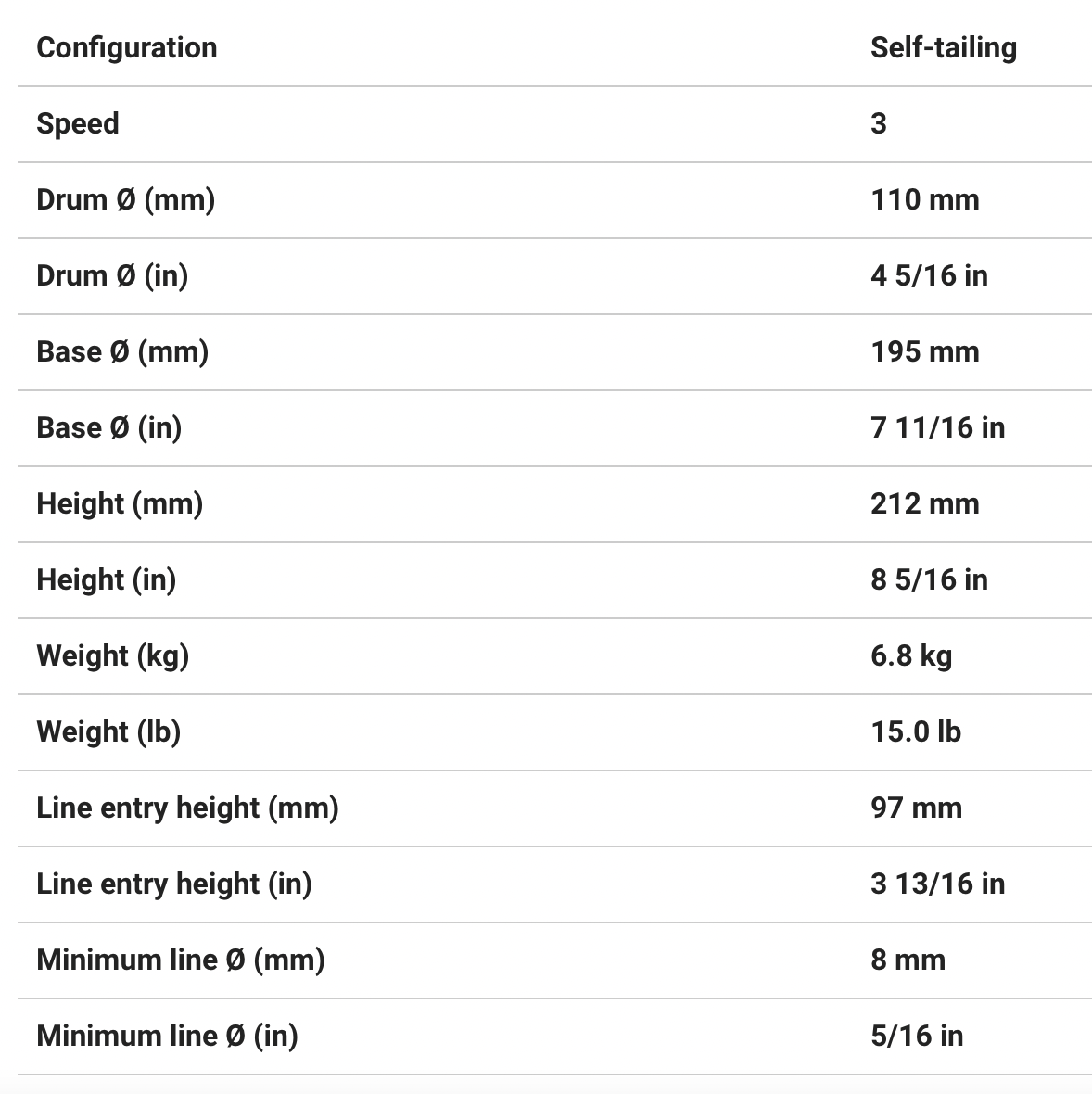Click the Line entry height (mm) label
The image size is (1092, 1094).
pyautogui.click(x=187, y=808)
